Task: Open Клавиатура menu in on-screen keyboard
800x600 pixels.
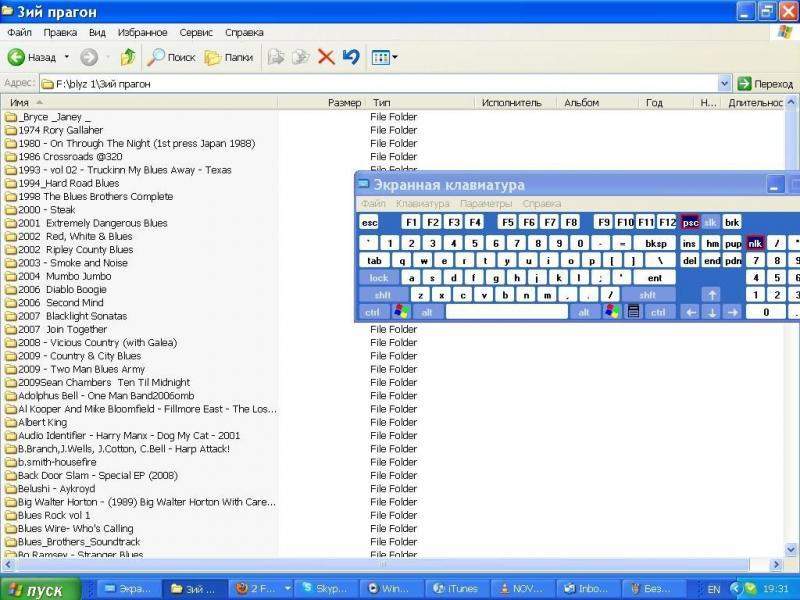Action: 422,204
